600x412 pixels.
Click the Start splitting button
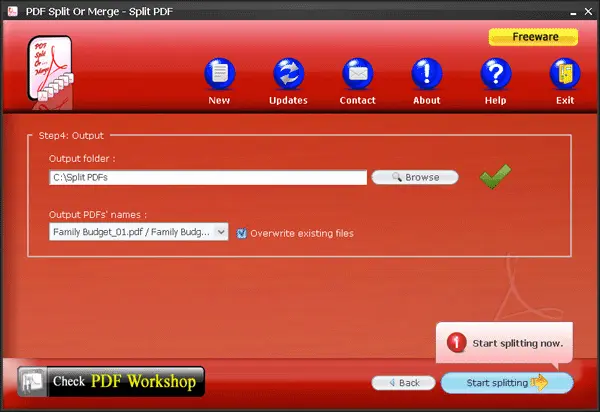(x=507, y=383)
